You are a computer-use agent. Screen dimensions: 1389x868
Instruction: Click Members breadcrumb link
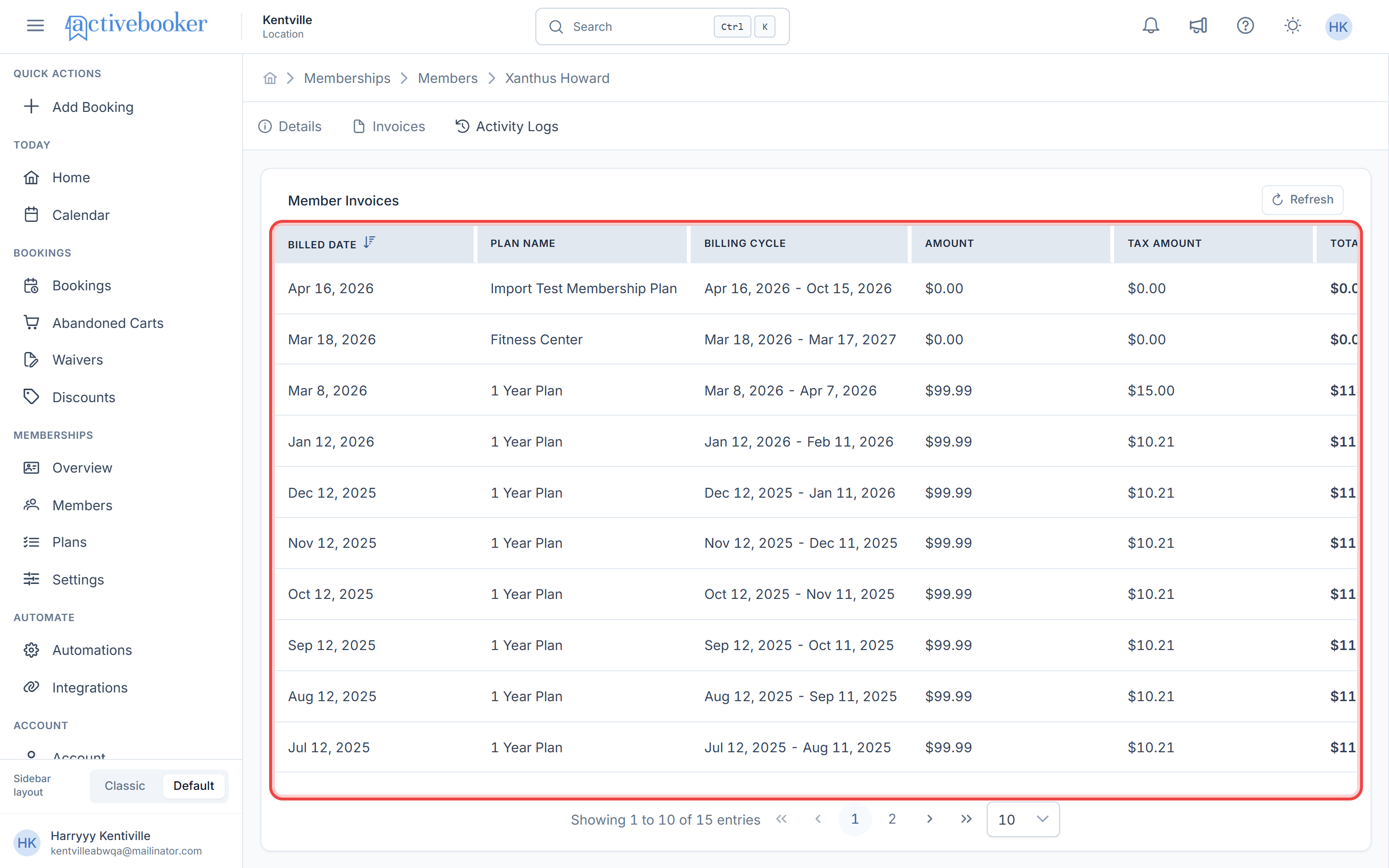click(448, 78)
